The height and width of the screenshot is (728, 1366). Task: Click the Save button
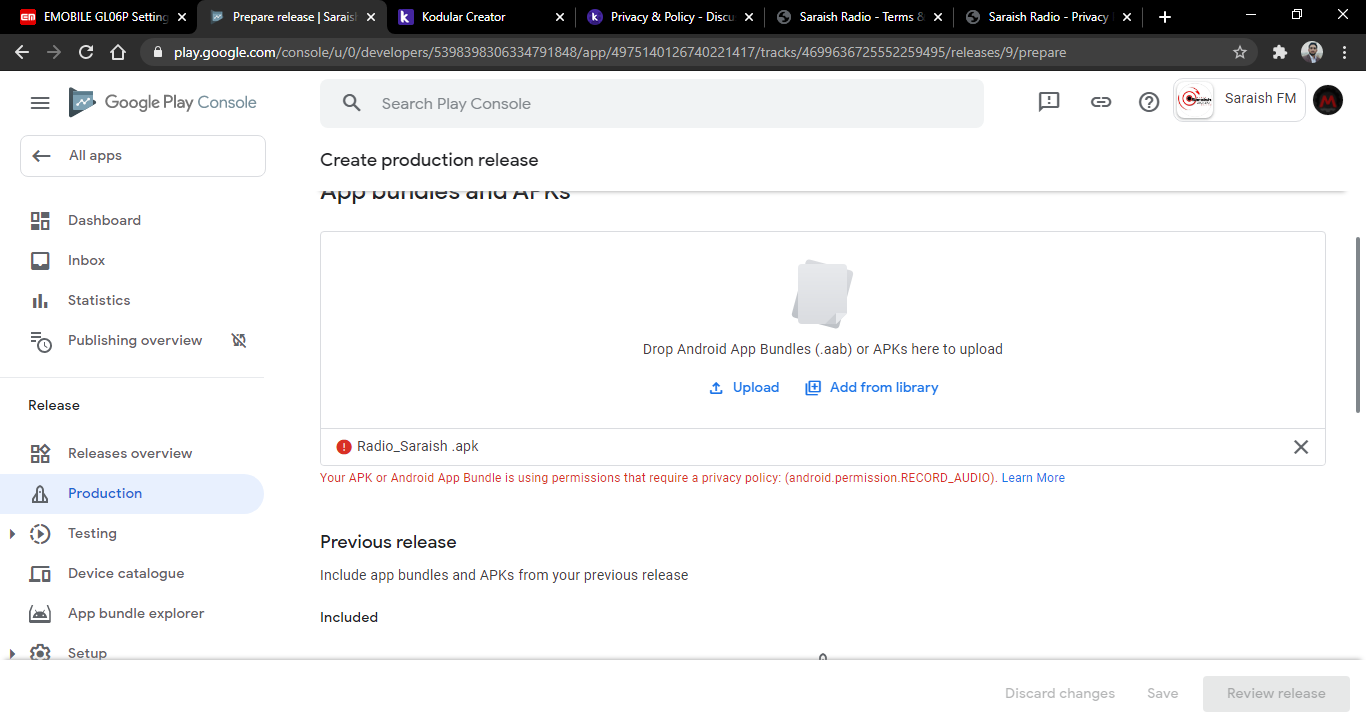tap(1163, 693)
